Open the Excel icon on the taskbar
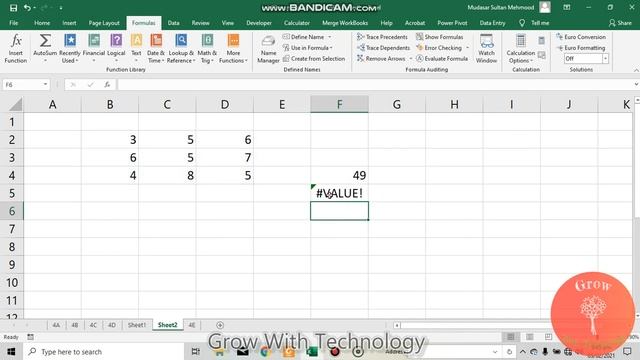640x360 pixels. click(x=312, y=351)
